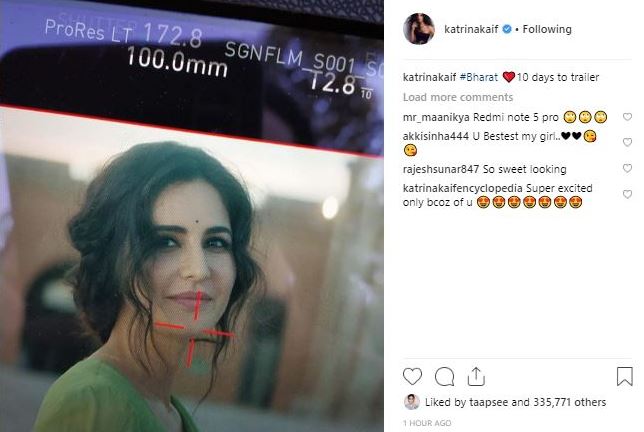Open katrinakaif profile picture avatar
Screen dimensions: 644x432
[x=419, y=29]
